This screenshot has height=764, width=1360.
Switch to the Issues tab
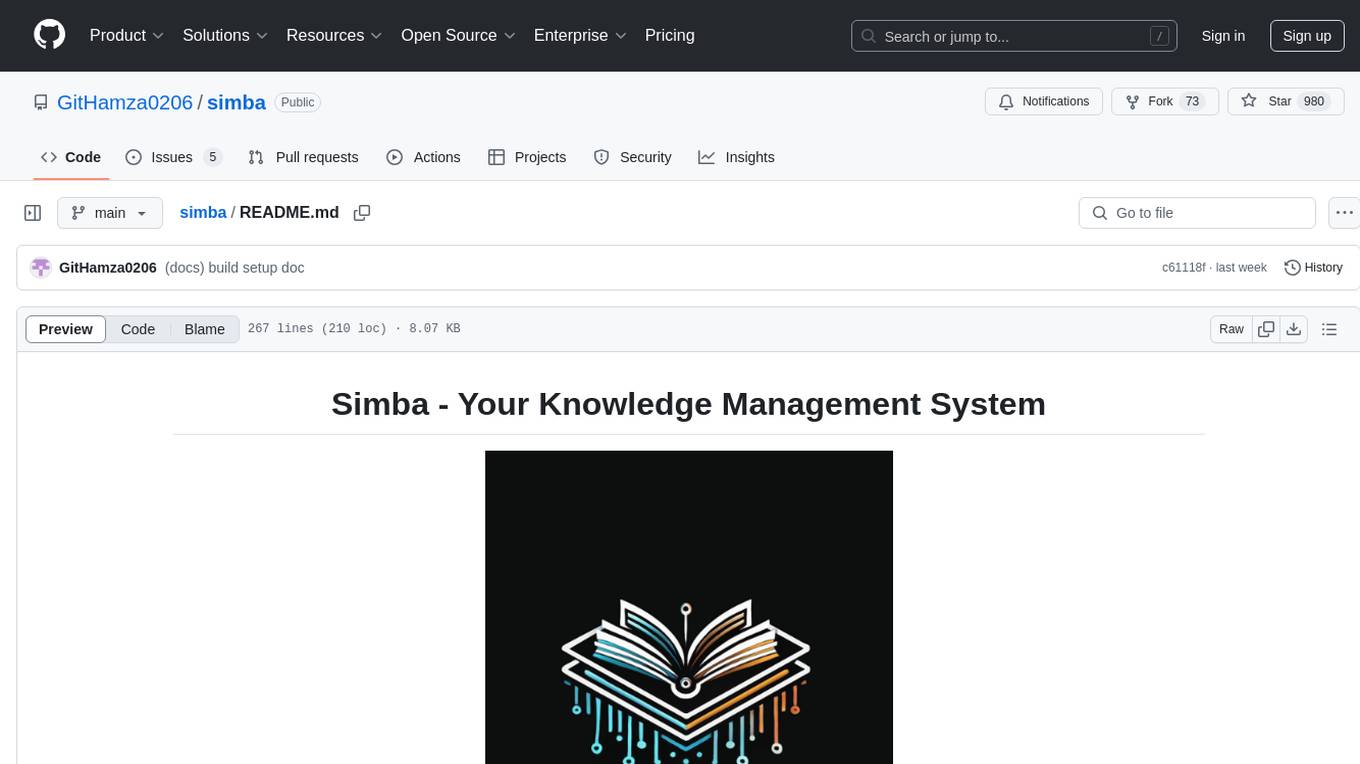(173, 157)
